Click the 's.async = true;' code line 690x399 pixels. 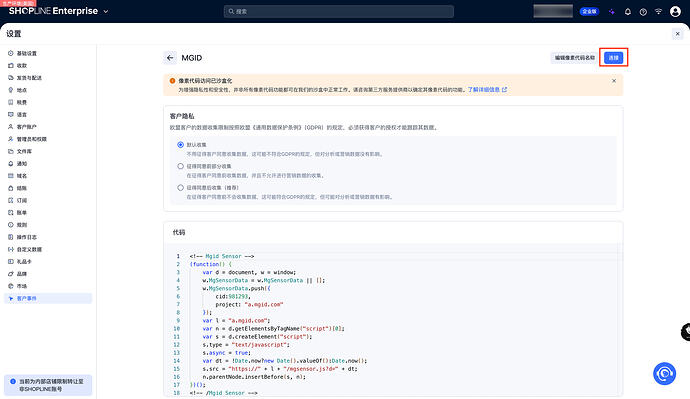[x=227, y=353]
